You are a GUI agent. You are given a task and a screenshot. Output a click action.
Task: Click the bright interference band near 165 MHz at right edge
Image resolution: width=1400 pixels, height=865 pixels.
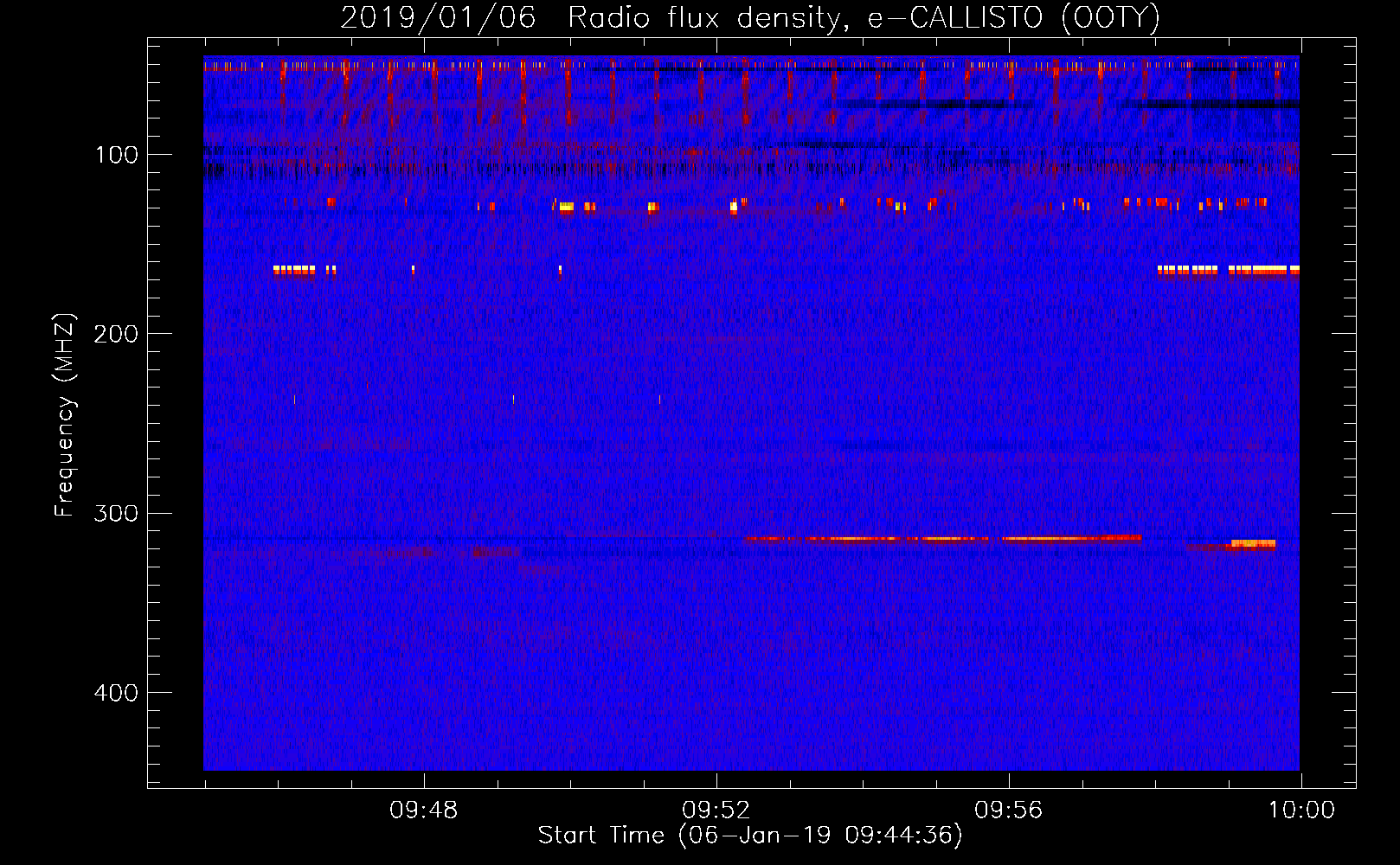coord(1229,270)
